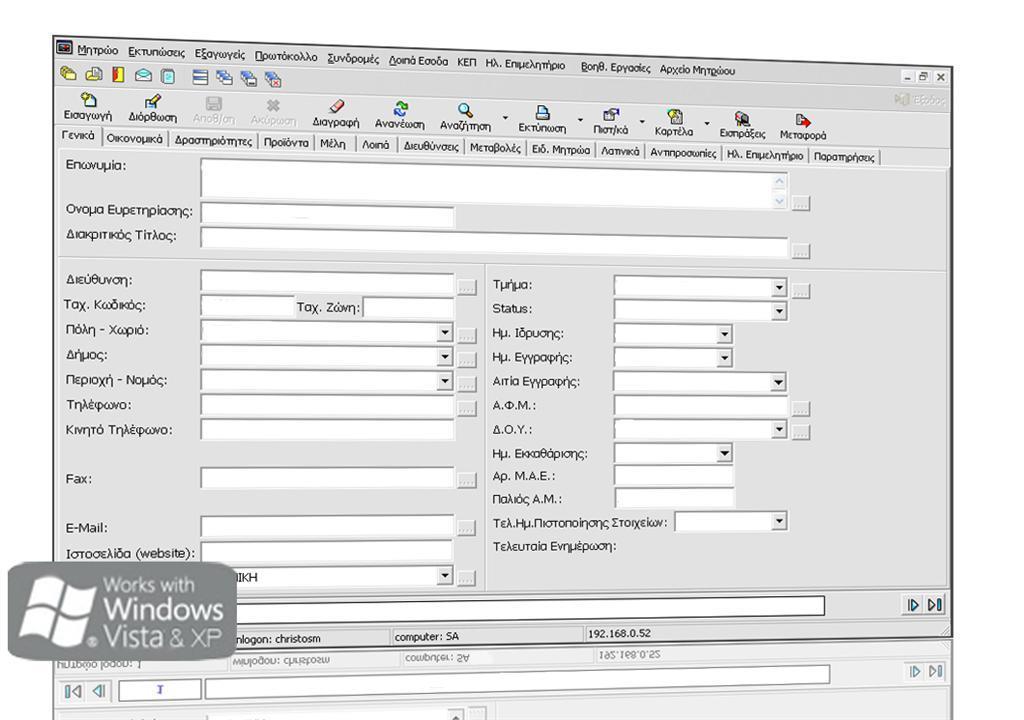The height and width of the screenshot is (720, 1024).
Task: Click the Εκτύπωση (print) icon
Action: coord(542,113)
